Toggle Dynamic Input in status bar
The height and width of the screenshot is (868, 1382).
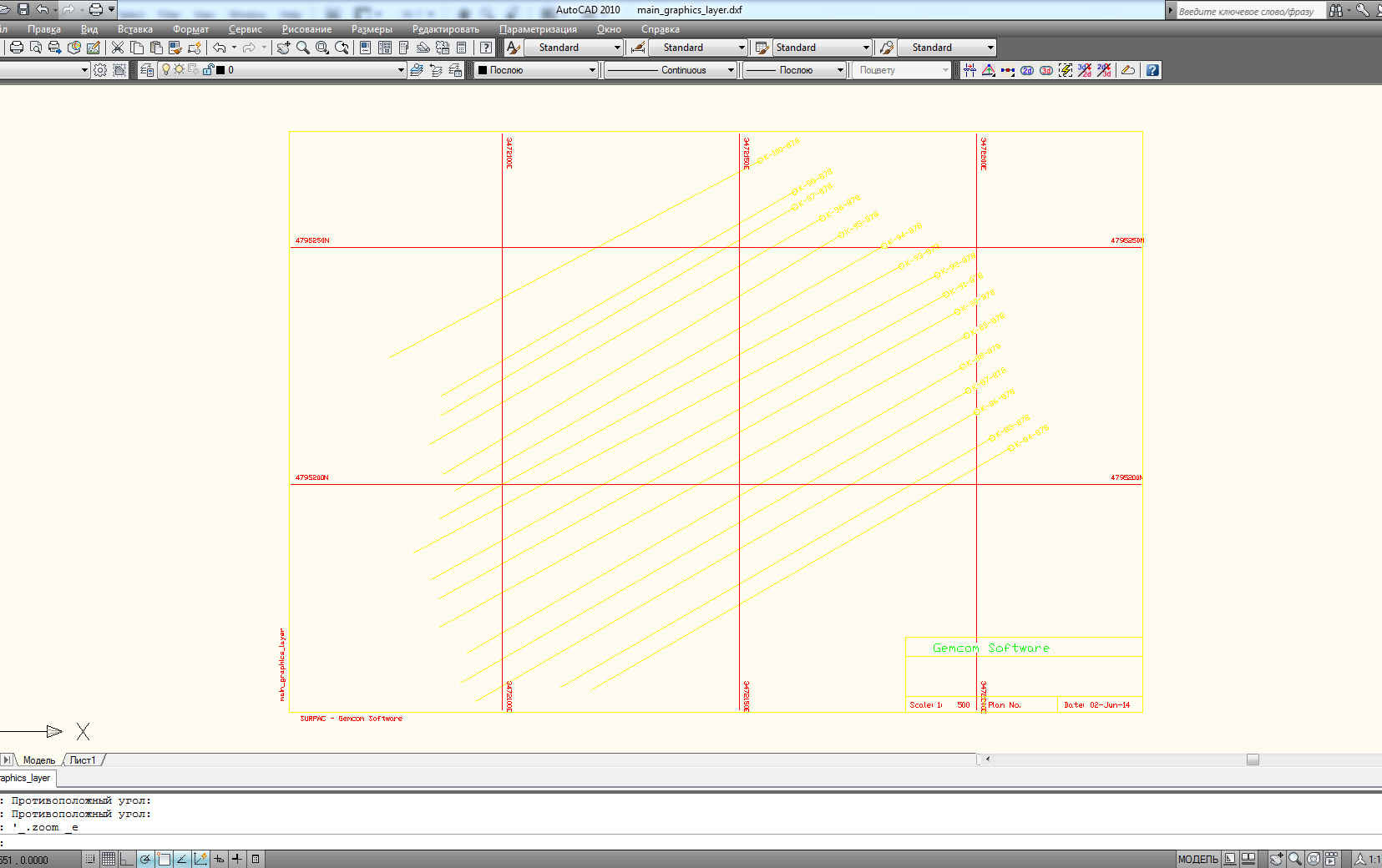219,859
